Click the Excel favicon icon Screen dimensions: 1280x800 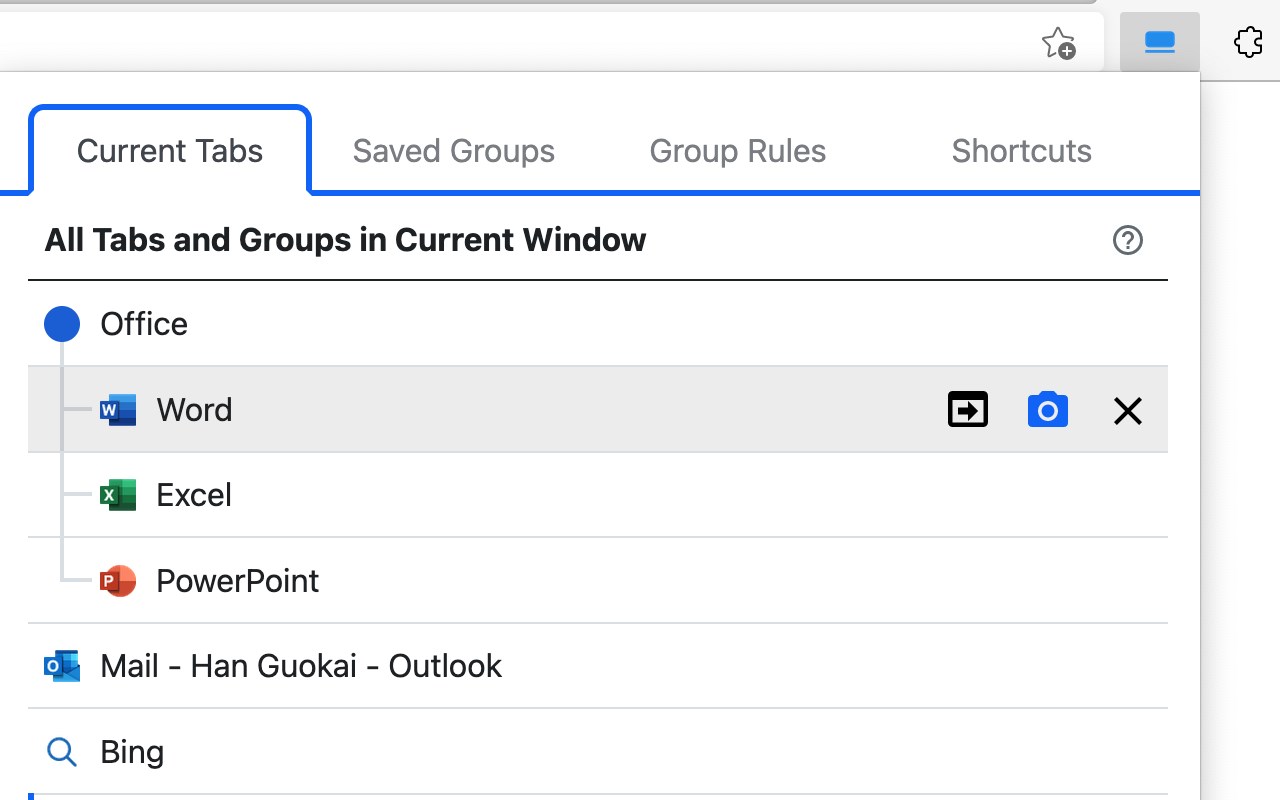(118, 495)
